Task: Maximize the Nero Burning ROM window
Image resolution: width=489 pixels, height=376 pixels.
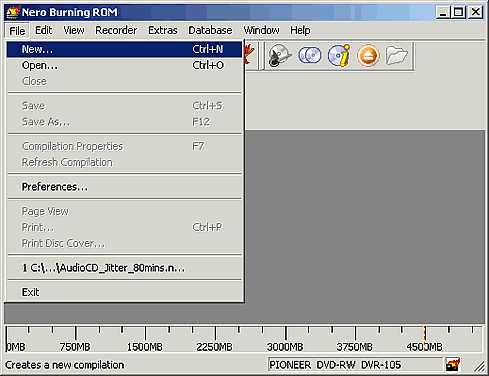Action: point(459,13)
